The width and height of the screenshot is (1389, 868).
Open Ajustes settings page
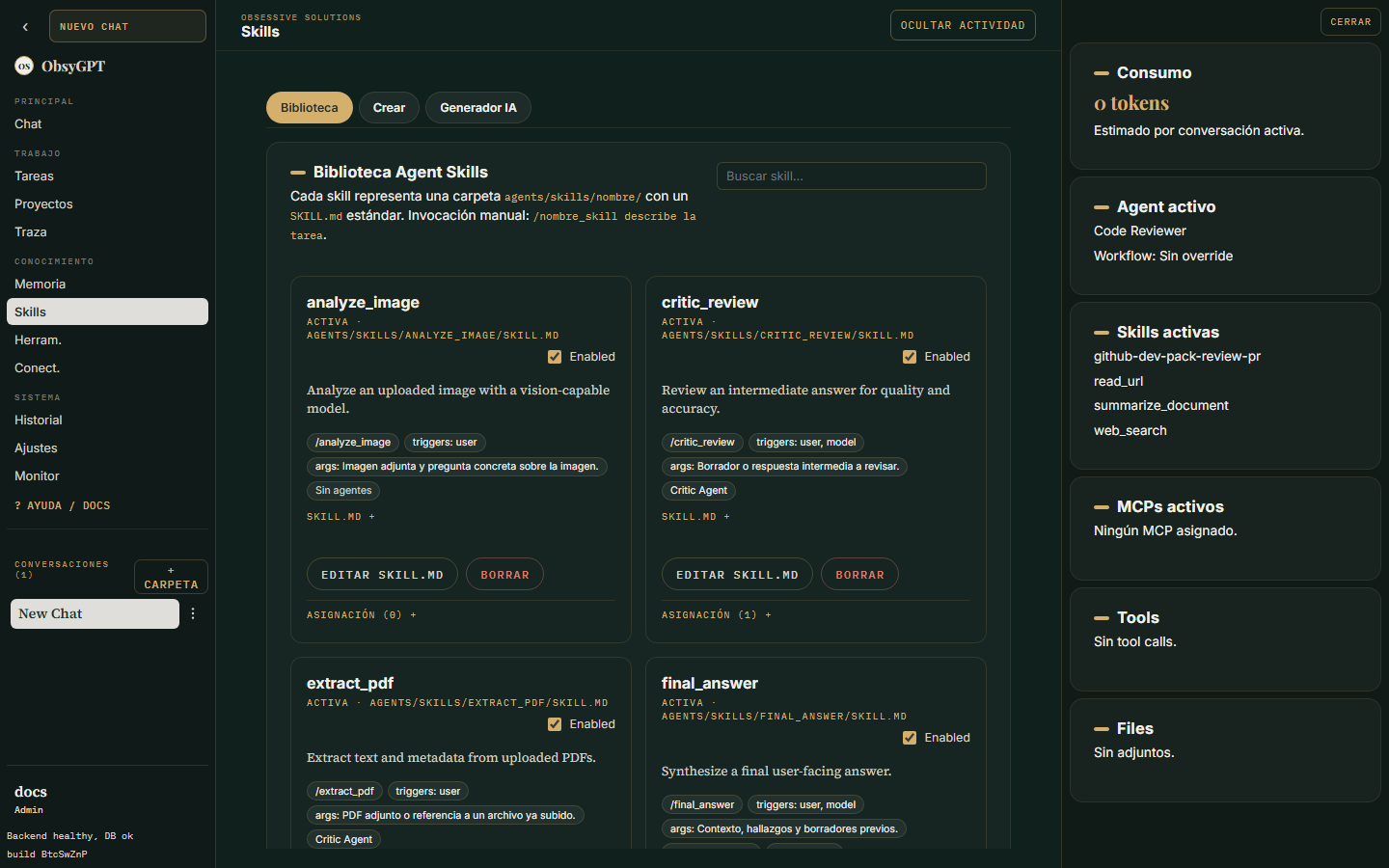[x=107, y=448]
